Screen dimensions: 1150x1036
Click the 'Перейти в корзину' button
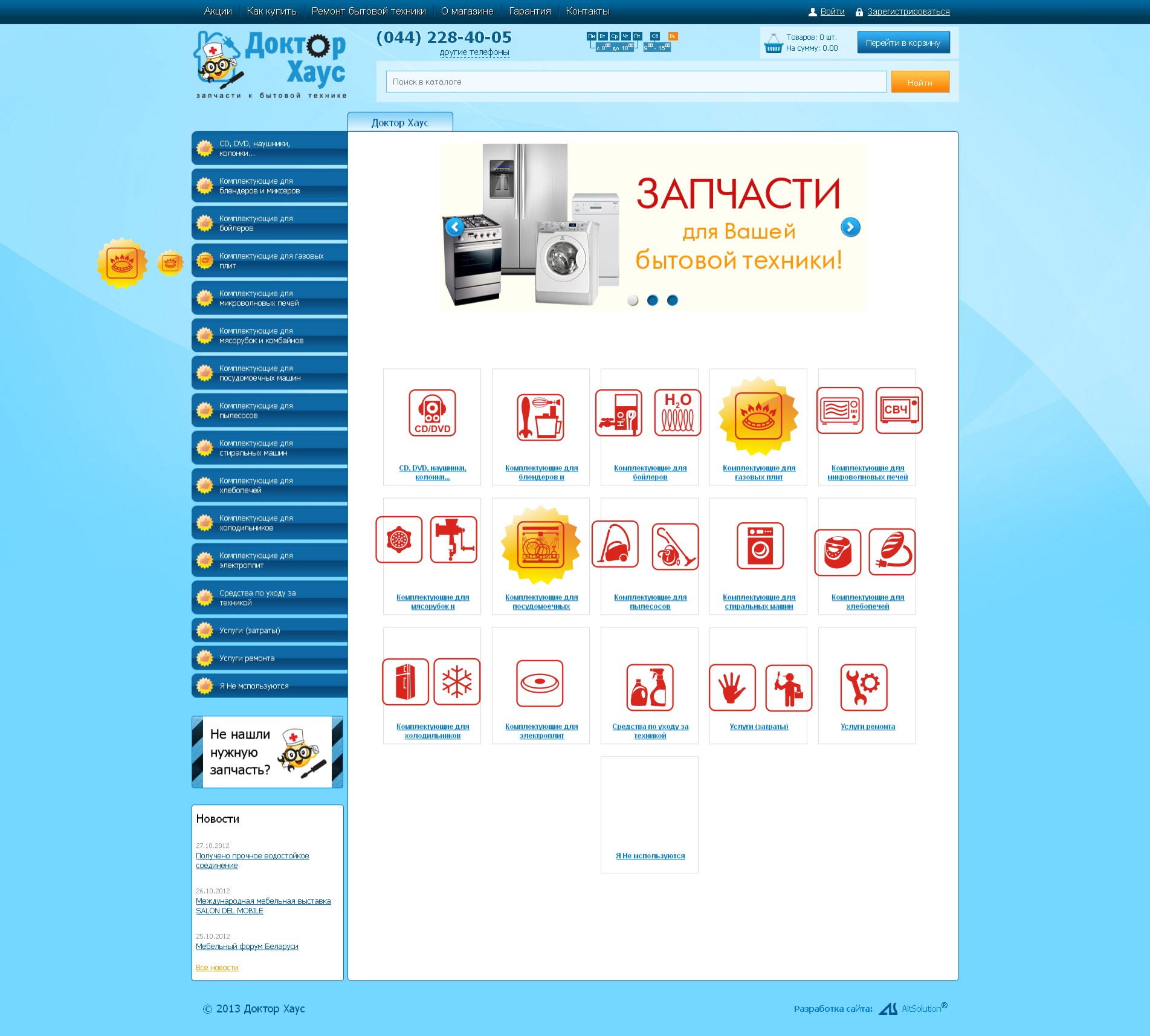(x=903, y=43)
